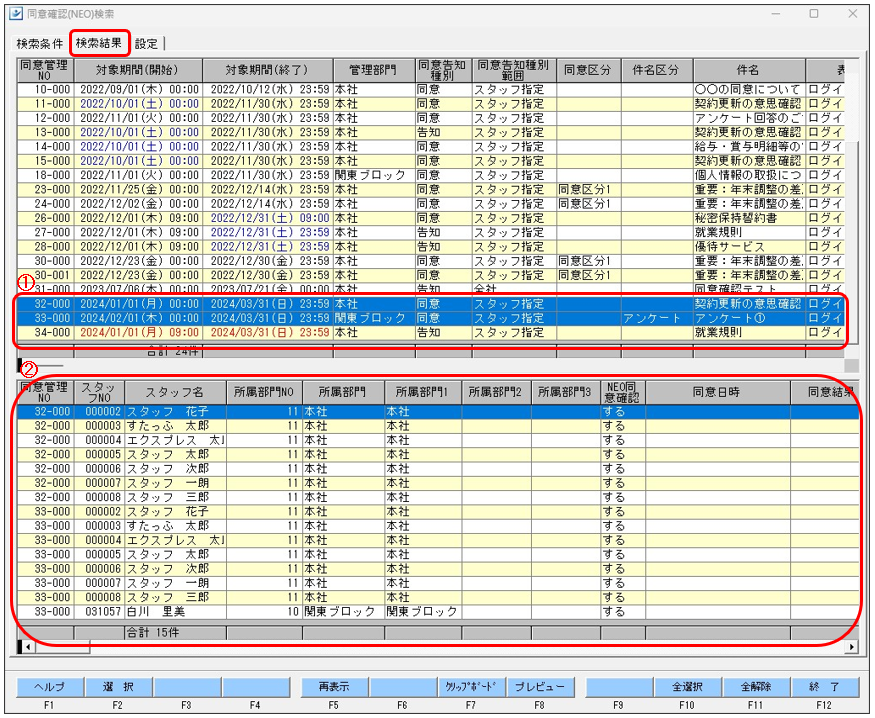Select highlighted row 33-000 in the upper table
875x718 pixels.
[x=430, y=319]
